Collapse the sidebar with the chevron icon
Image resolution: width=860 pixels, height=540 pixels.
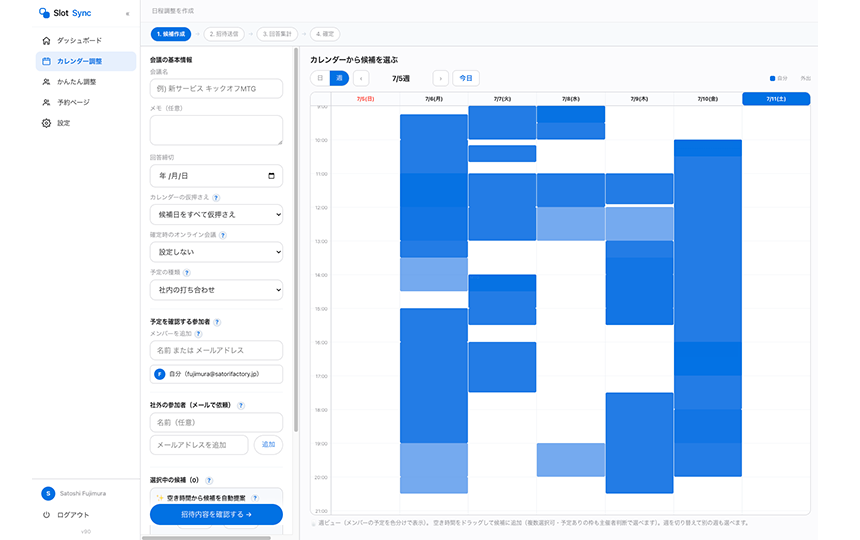[127, 14]
